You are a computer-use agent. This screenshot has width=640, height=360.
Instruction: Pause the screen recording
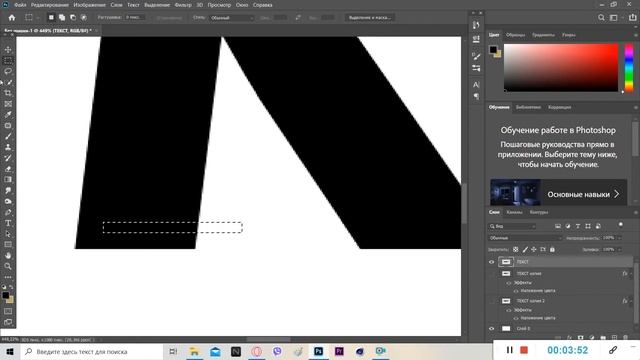click(x=509, y=350)
